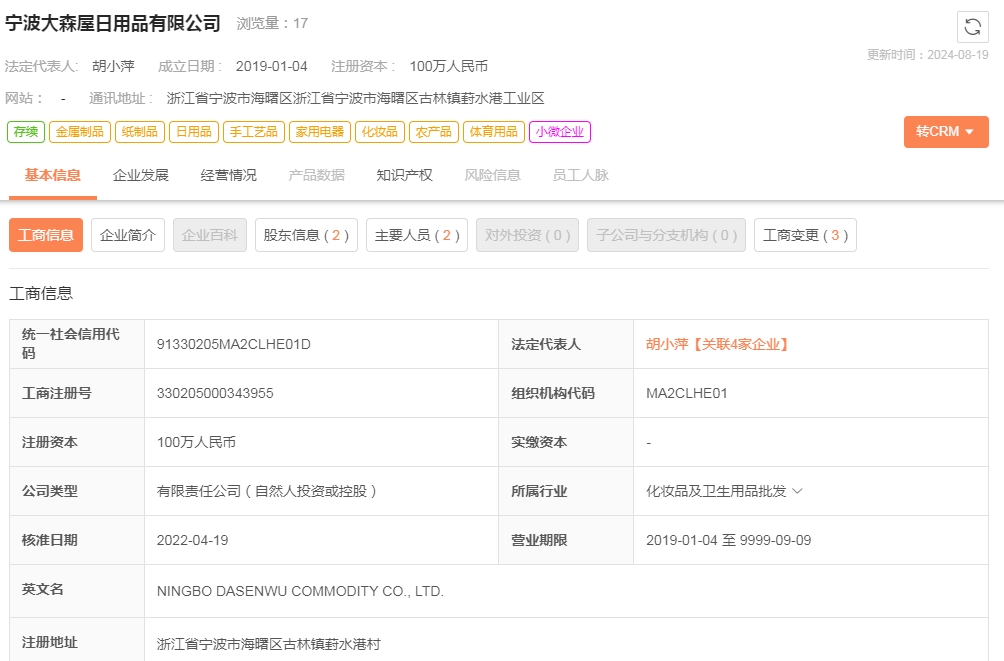Click the 存续 status tag
Viewport: 1004px width, 661px height.
point(26,132)
